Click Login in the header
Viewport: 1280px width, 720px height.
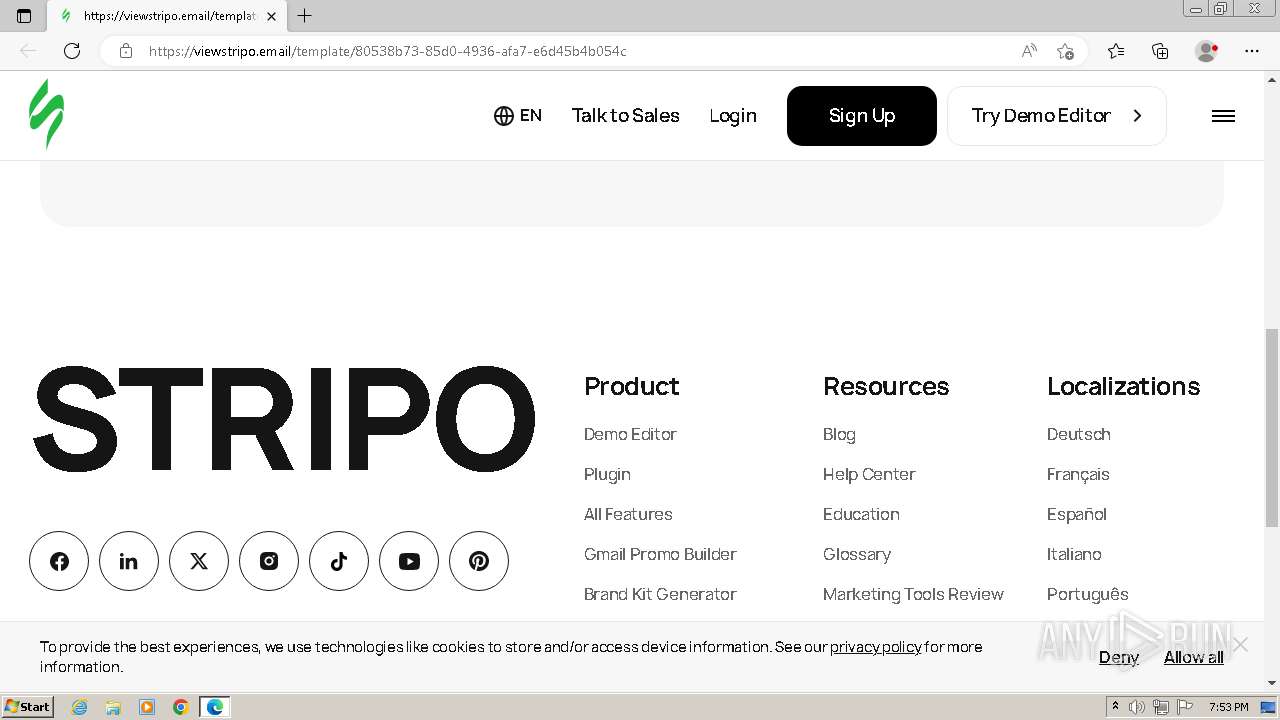[733, 116]
